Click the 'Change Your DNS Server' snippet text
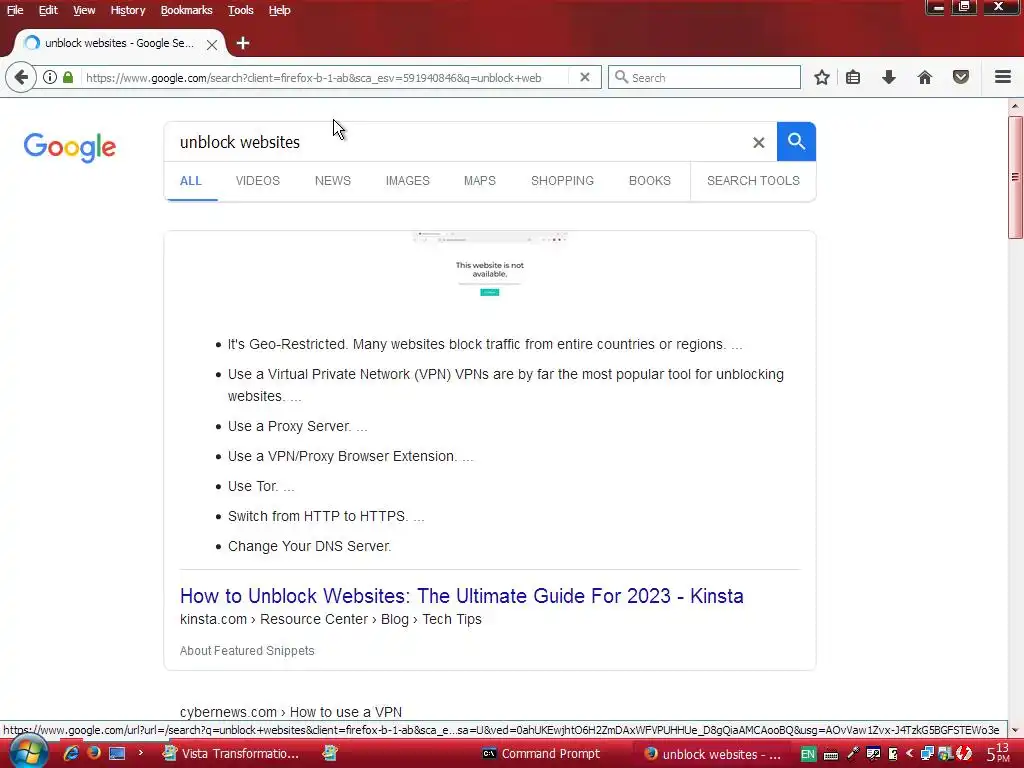1024x768 pixels. click(x=310, y=546)
